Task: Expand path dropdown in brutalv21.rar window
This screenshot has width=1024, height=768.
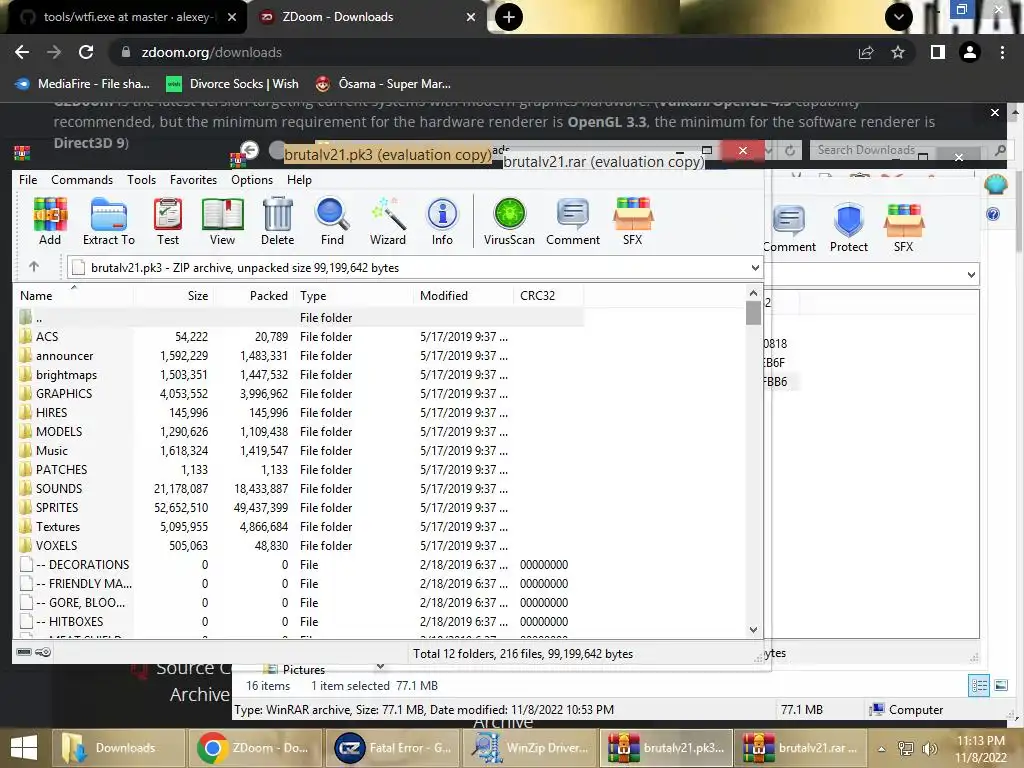Action: click(971, 275)
